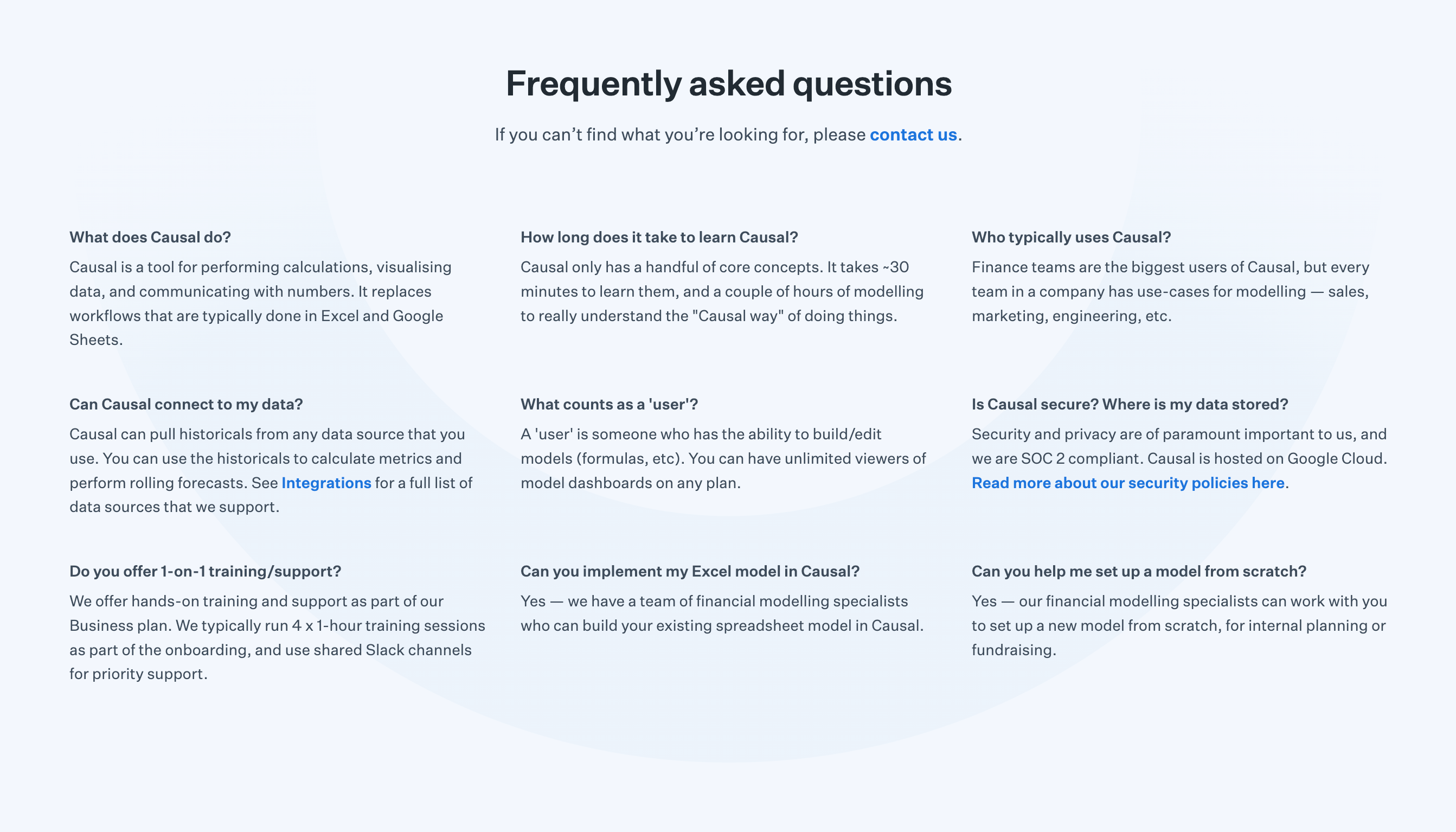Click the answer about shared Slack channels support
1456x832 pixels.
tap(277, 638)
